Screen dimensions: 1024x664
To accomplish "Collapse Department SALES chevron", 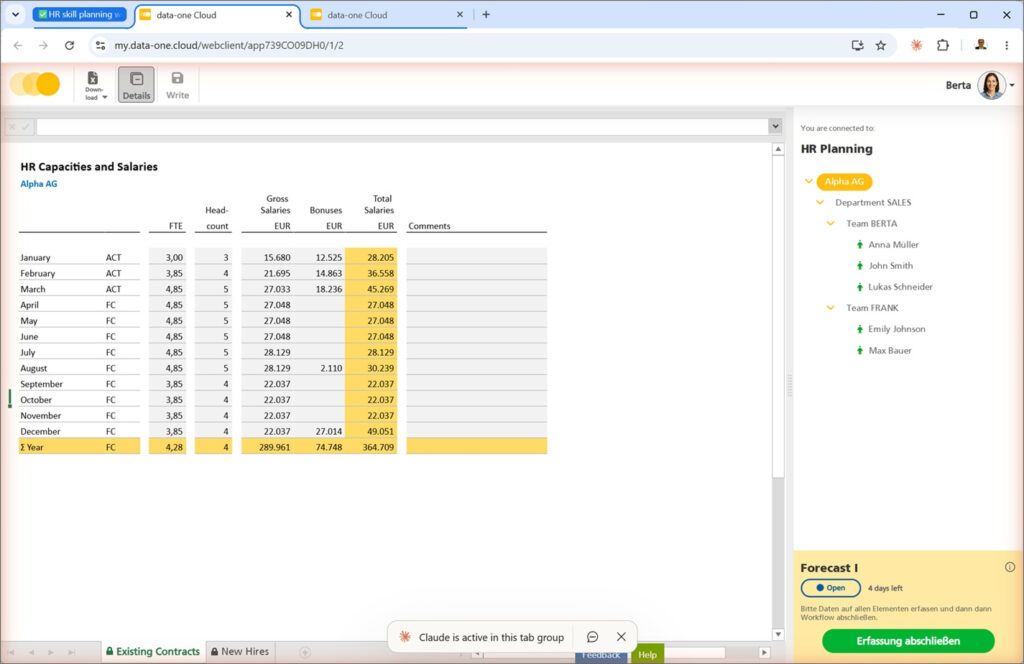I will (820, 202).
